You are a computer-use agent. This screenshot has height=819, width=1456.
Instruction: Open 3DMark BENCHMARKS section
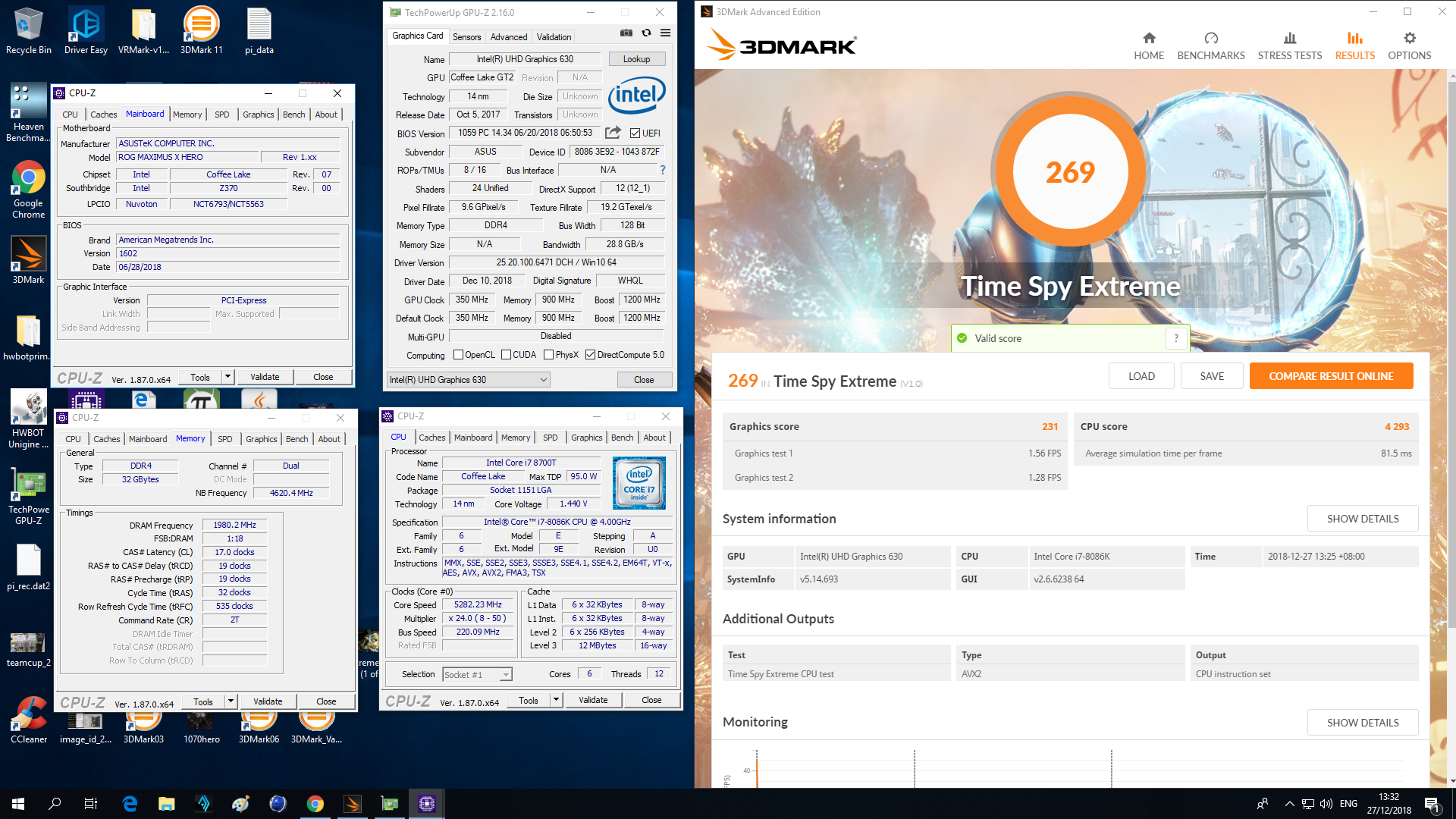click(x=1211, y=46)
